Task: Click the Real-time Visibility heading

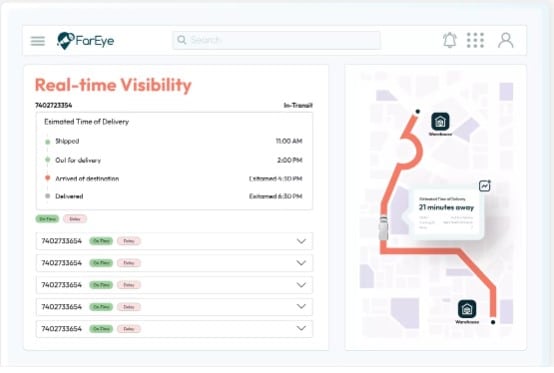Action: [x=113, y=85]
